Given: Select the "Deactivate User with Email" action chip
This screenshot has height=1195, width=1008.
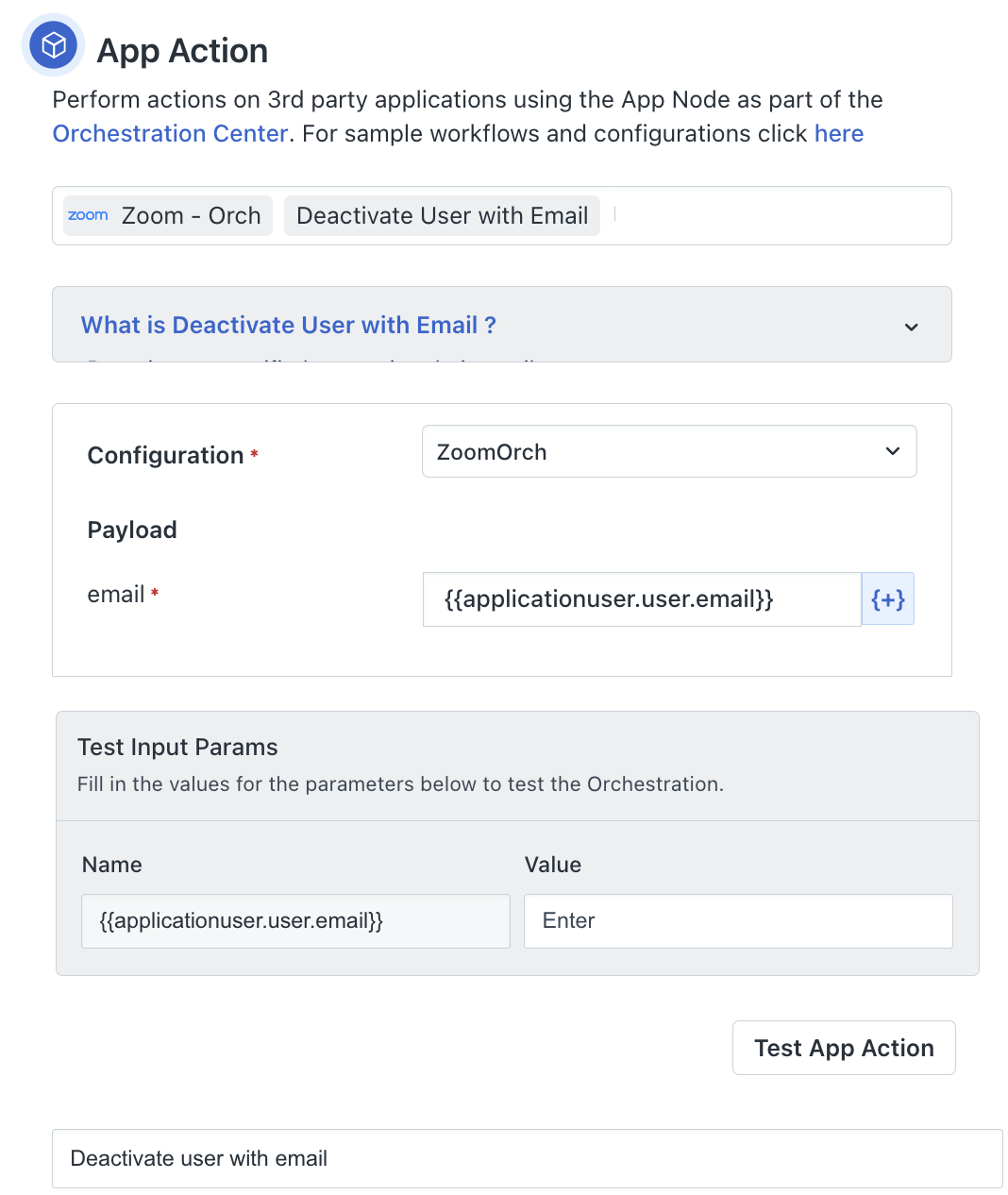Looking at the screenshot, I should [442, 215].
